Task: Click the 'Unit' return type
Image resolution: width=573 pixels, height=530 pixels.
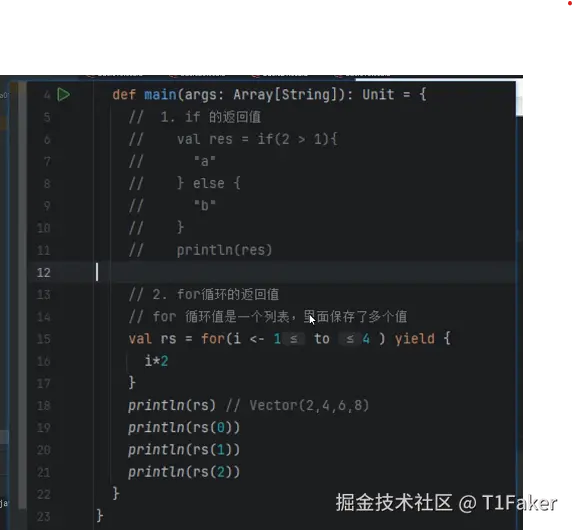Action: (378, 95)
